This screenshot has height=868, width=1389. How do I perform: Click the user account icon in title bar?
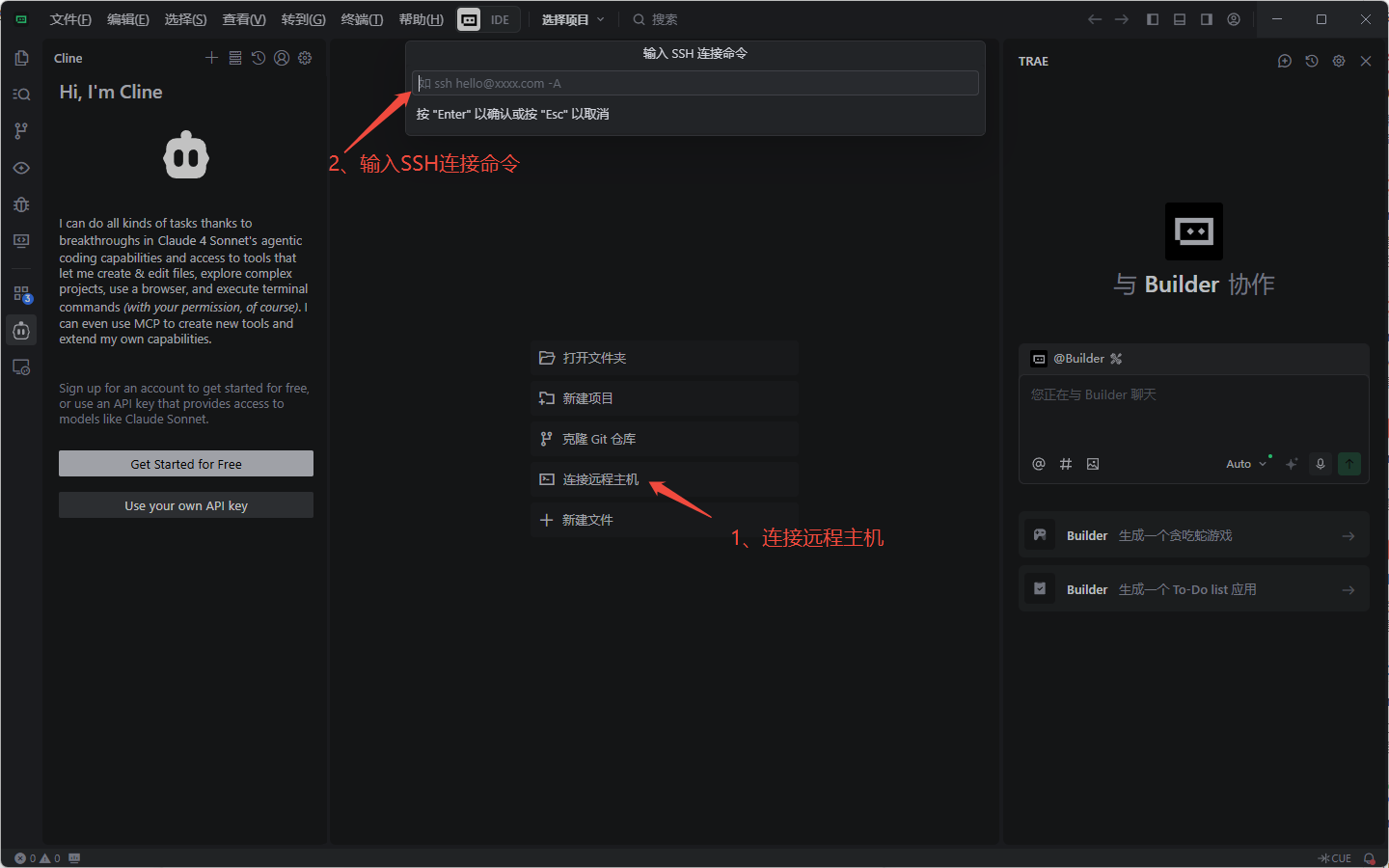coord(1234,19)
